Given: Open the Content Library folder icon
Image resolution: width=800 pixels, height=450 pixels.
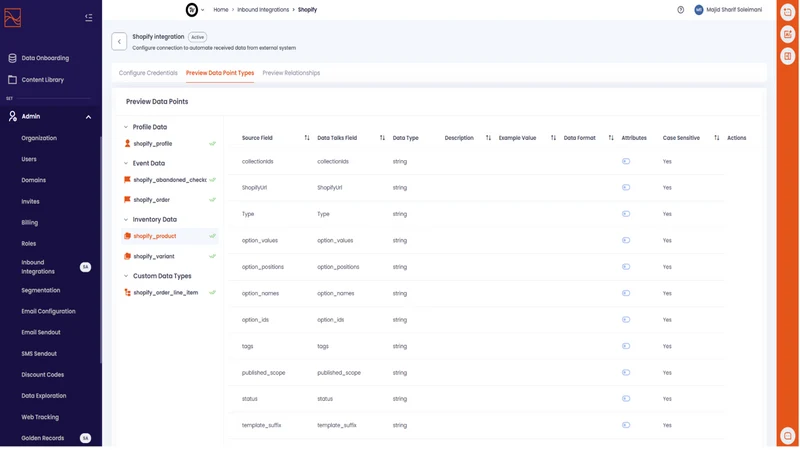Looking at the screenshot, I should pos(12,80).
